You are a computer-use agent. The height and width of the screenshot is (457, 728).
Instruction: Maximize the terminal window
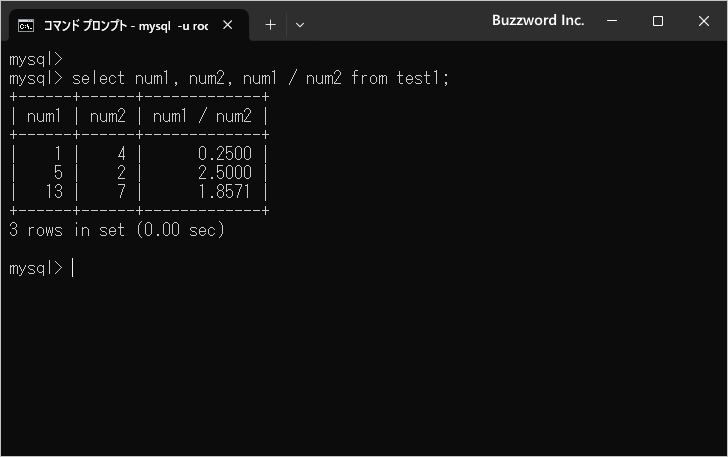[658, 21]
